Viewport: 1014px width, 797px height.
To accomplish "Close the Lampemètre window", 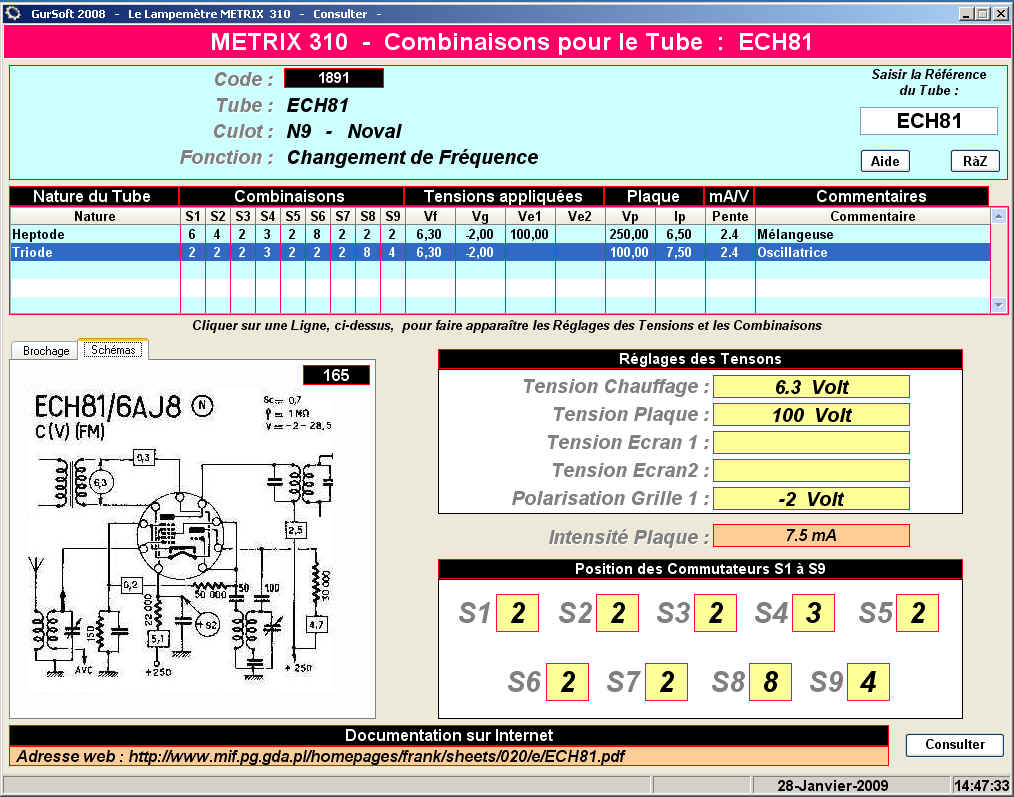I will (x=1000, y=14).
